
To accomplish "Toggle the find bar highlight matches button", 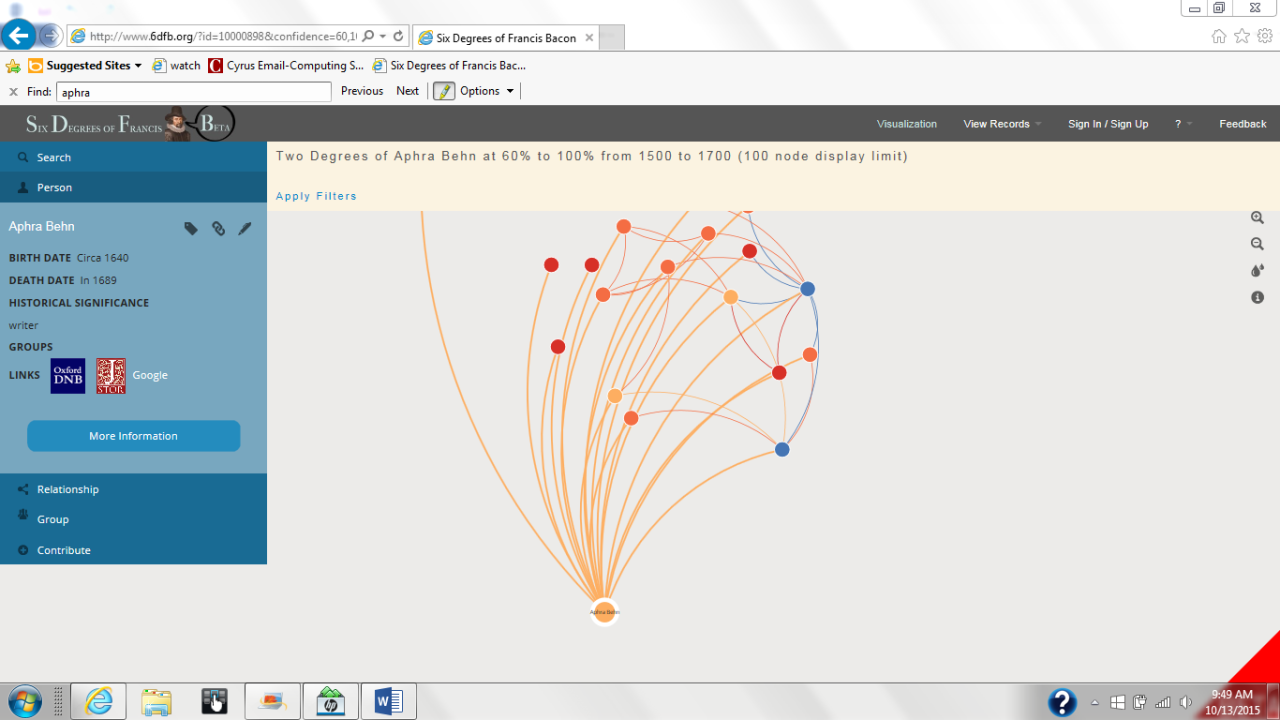I will pos(443,91).
